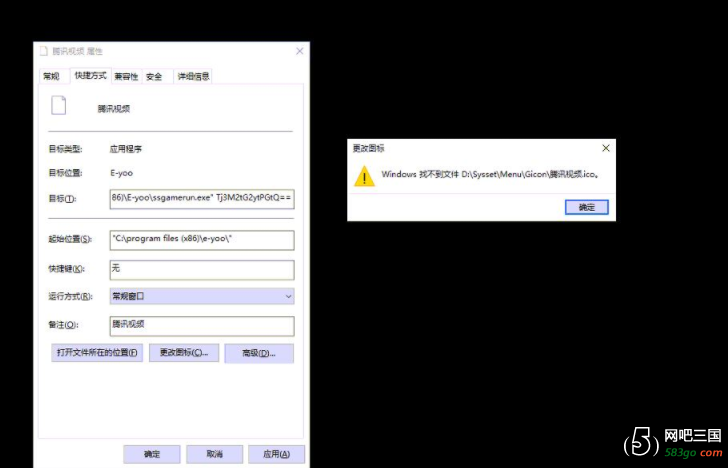
Task: Click the 应用程序 target type text
Action: [126, 150]
